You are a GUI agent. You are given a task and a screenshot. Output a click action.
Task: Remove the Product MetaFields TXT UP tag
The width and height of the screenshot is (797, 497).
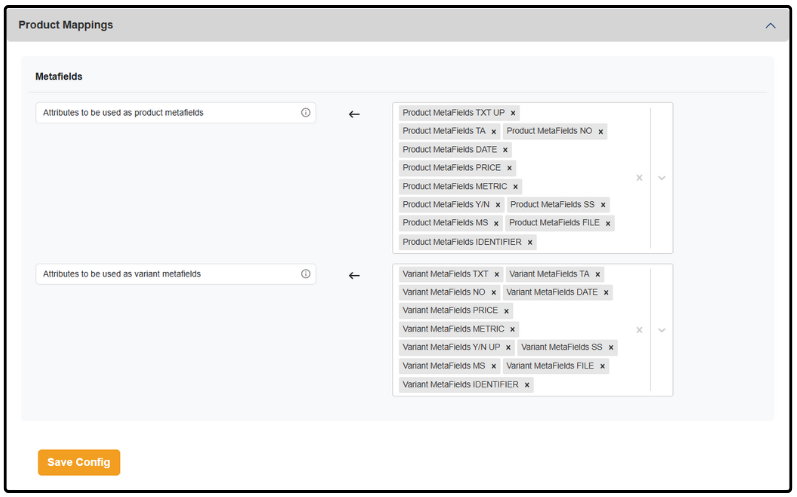click(x=513, y=113)
